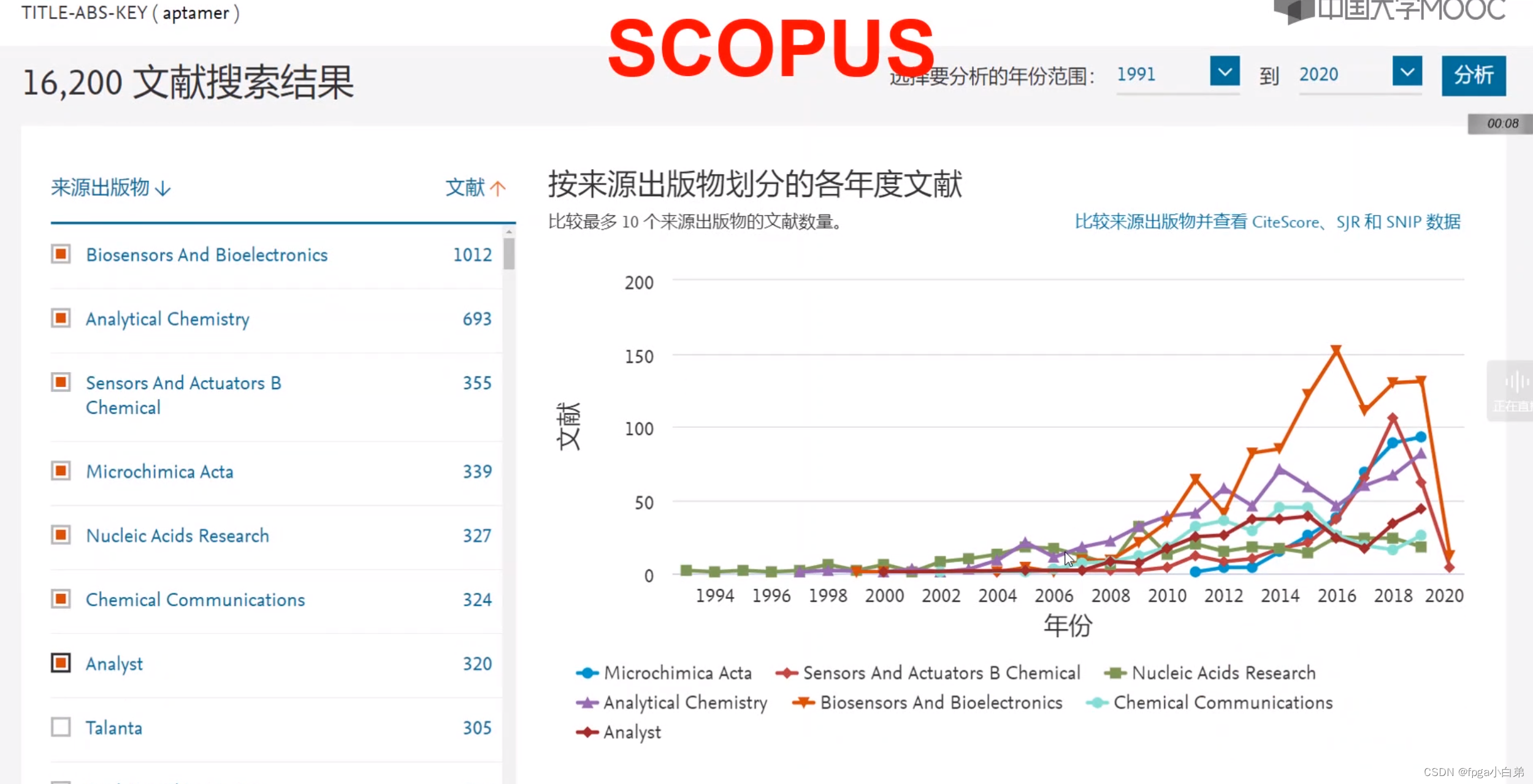The height and width of the screenshot is (784, 1533).
Task: Open Nucleic Acids Research source entry
Action: point(177,536)
